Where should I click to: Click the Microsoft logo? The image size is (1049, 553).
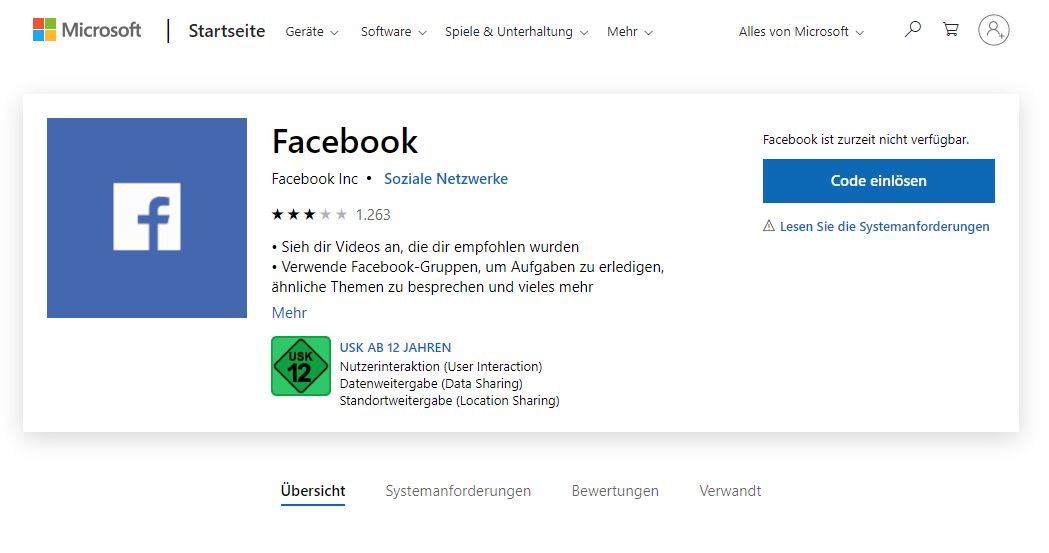87,30
